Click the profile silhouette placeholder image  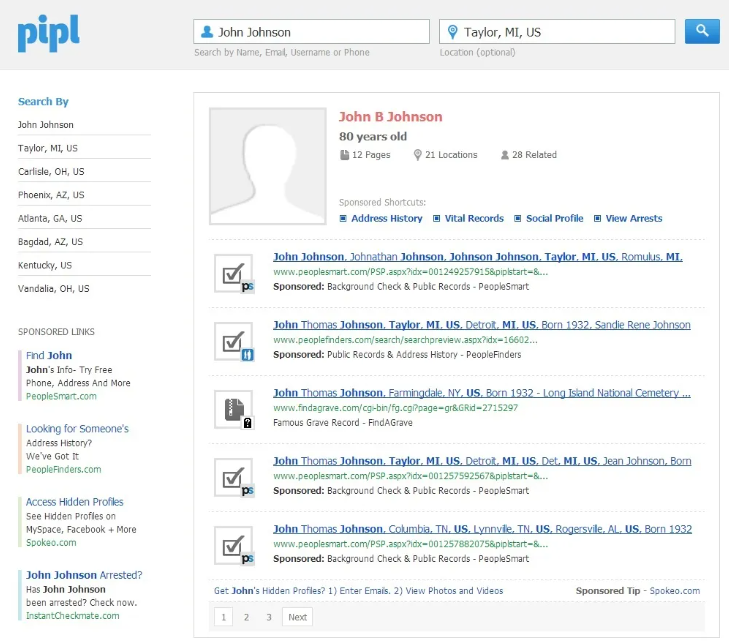tap(268, 166)
